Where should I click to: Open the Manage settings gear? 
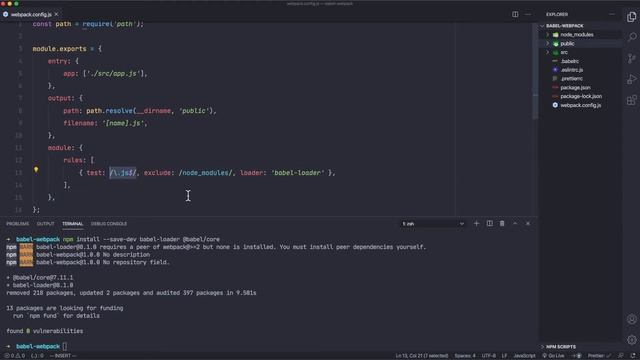[x=631, y=340]
